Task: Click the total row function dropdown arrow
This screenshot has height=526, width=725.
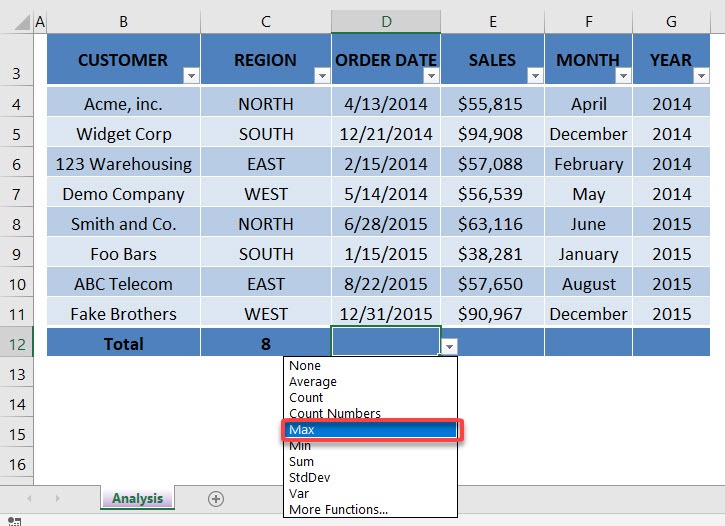Action: pyautogui.click(x=449, y=346)
